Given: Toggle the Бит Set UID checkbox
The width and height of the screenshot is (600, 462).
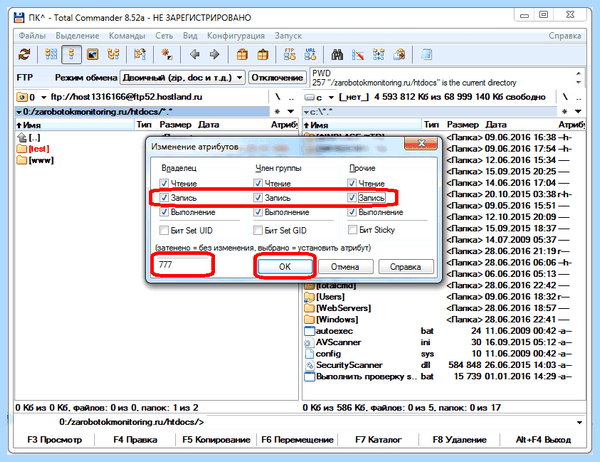Looking at the screenshot, I should pos(164,230).
